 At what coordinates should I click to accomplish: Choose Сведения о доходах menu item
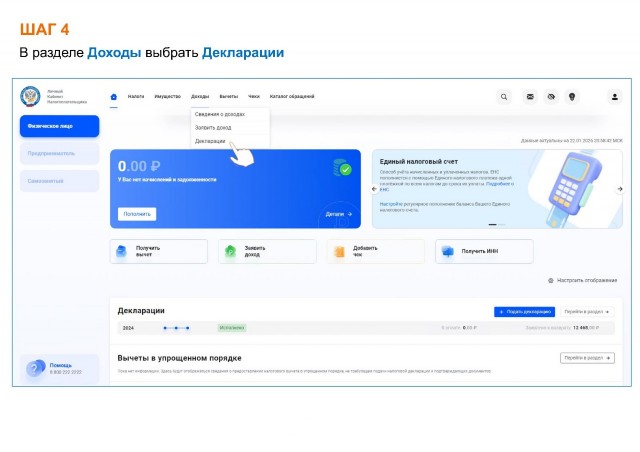pyautogui.click(x=220, y=114)
